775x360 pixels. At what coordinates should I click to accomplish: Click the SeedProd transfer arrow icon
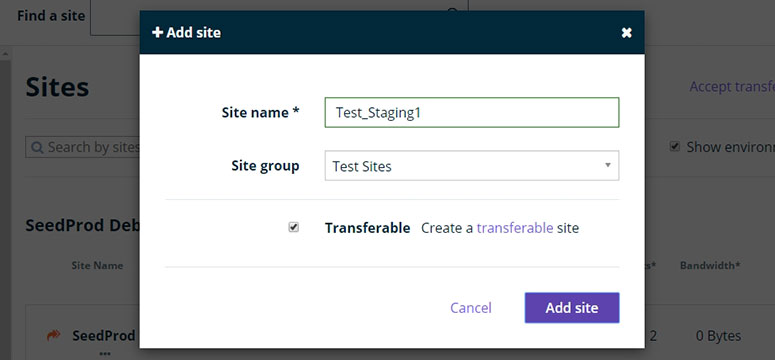pos(53,335)
